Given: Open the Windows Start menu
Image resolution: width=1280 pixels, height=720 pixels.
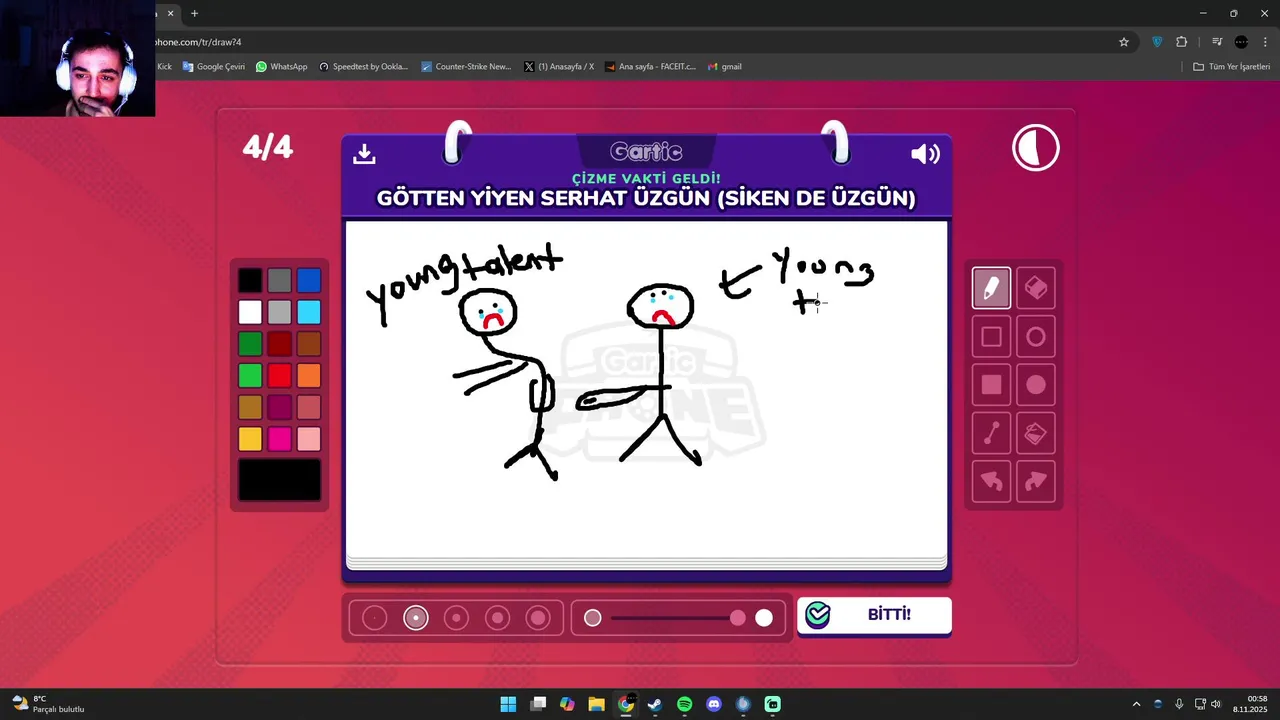Looking at the screenshot, I should (508, 704).
